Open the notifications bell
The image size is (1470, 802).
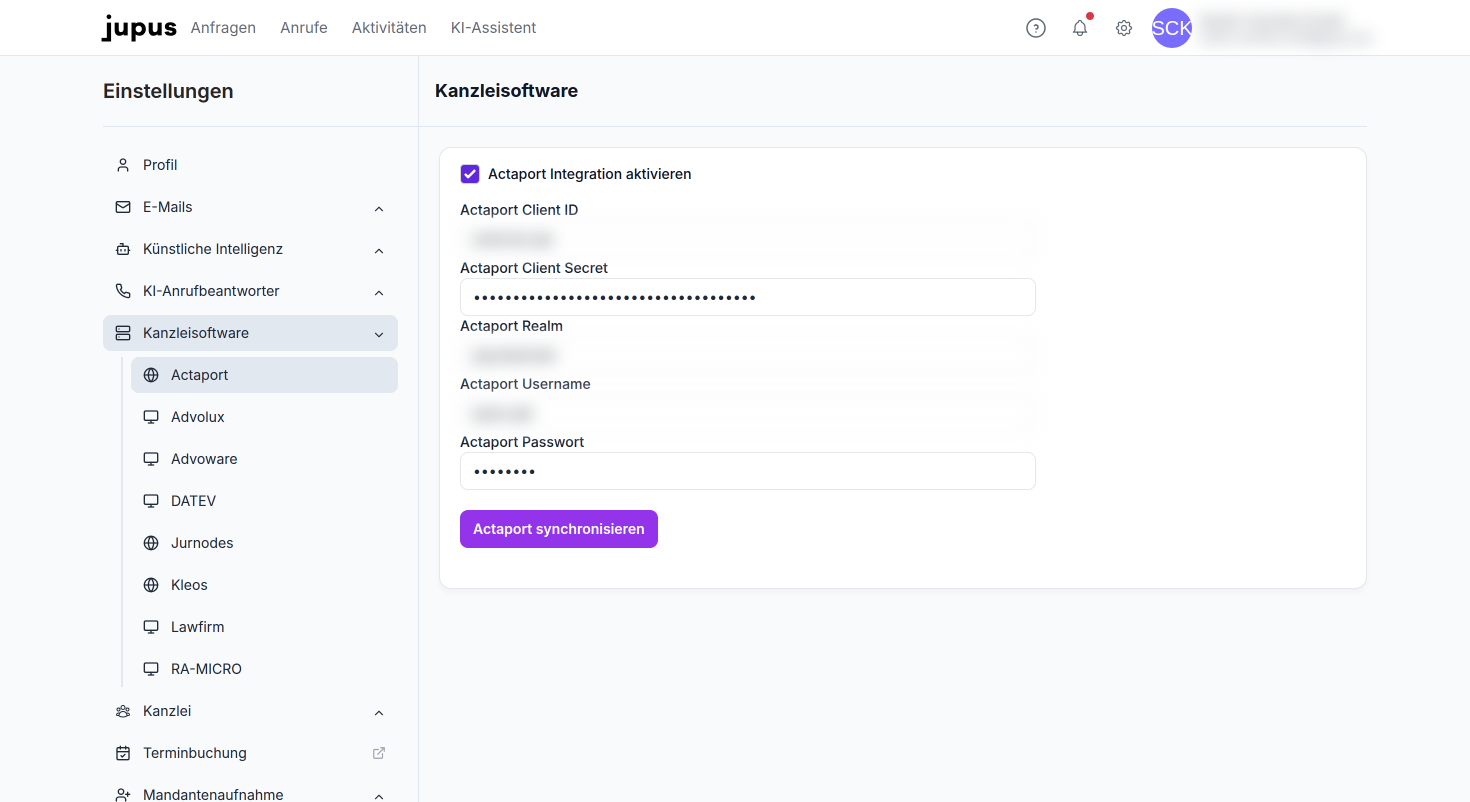(1080, 28)
